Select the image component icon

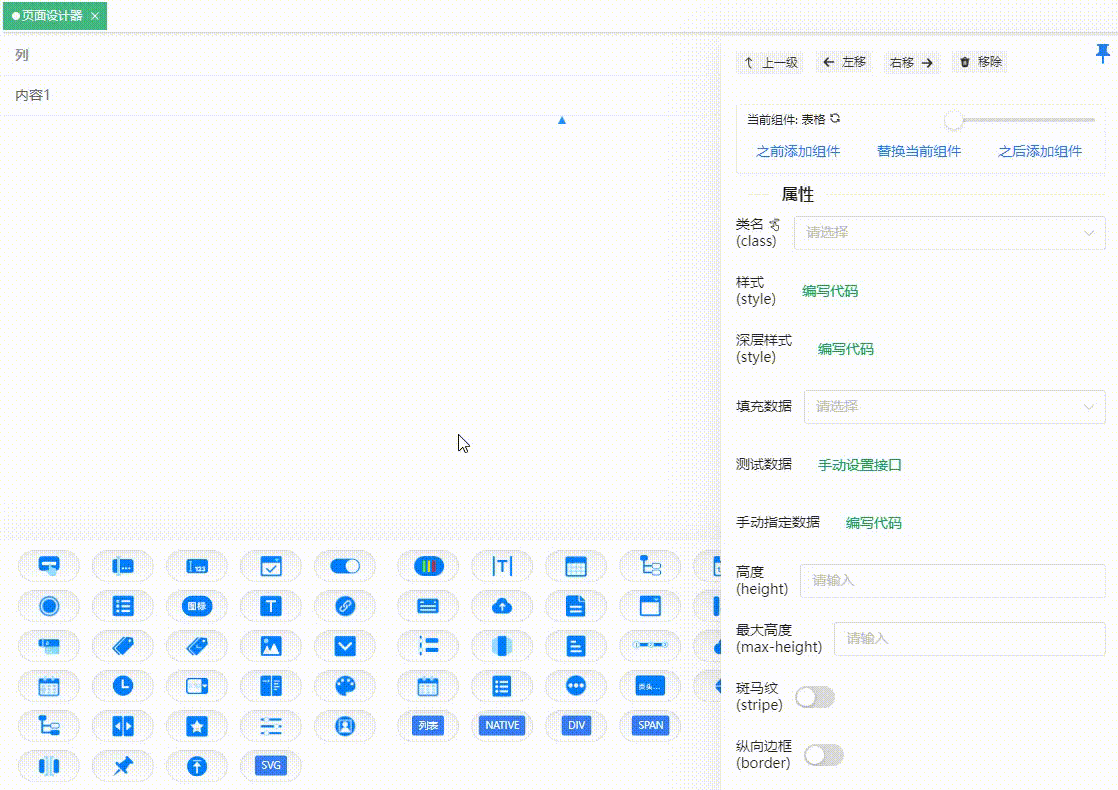click(x=271, y=646)
